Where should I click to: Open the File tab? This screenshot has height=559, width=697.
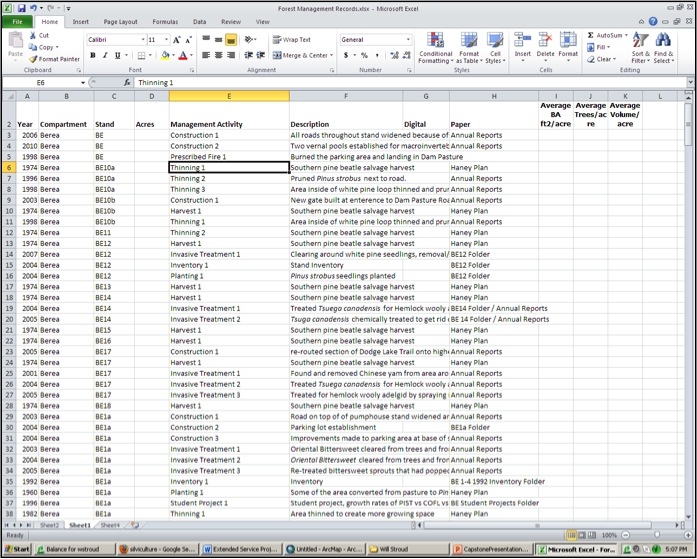[17, 22]
